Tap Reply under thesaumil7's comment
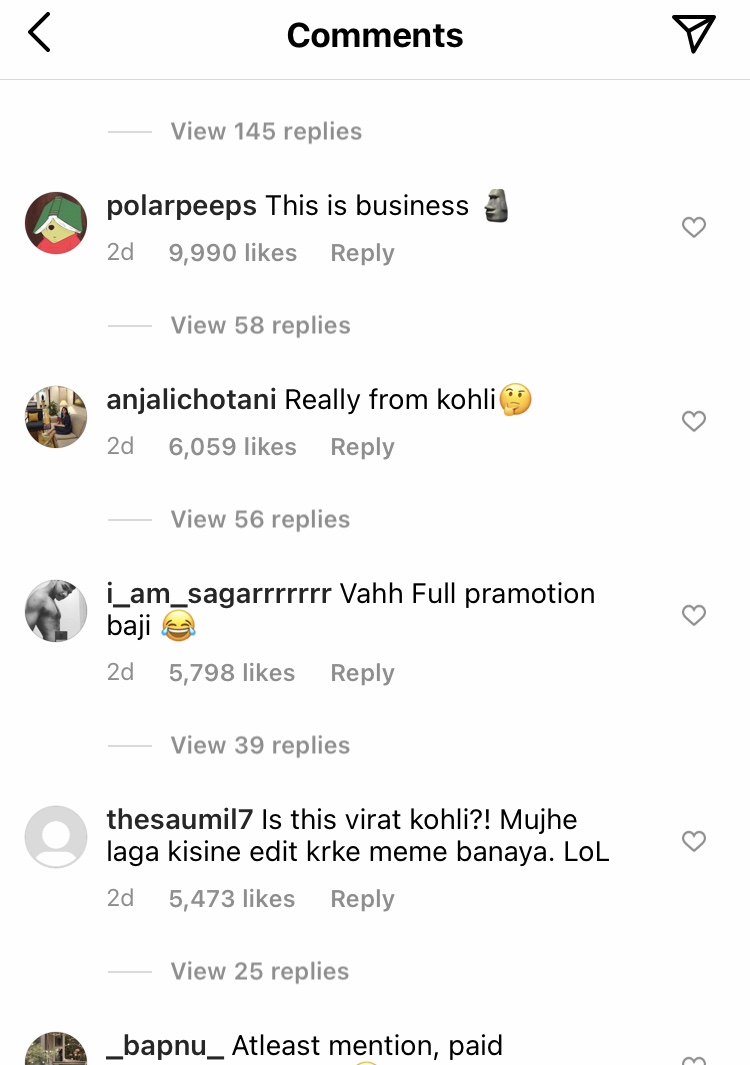Viewport: 750px width, 1065px height. pos(361,898)
